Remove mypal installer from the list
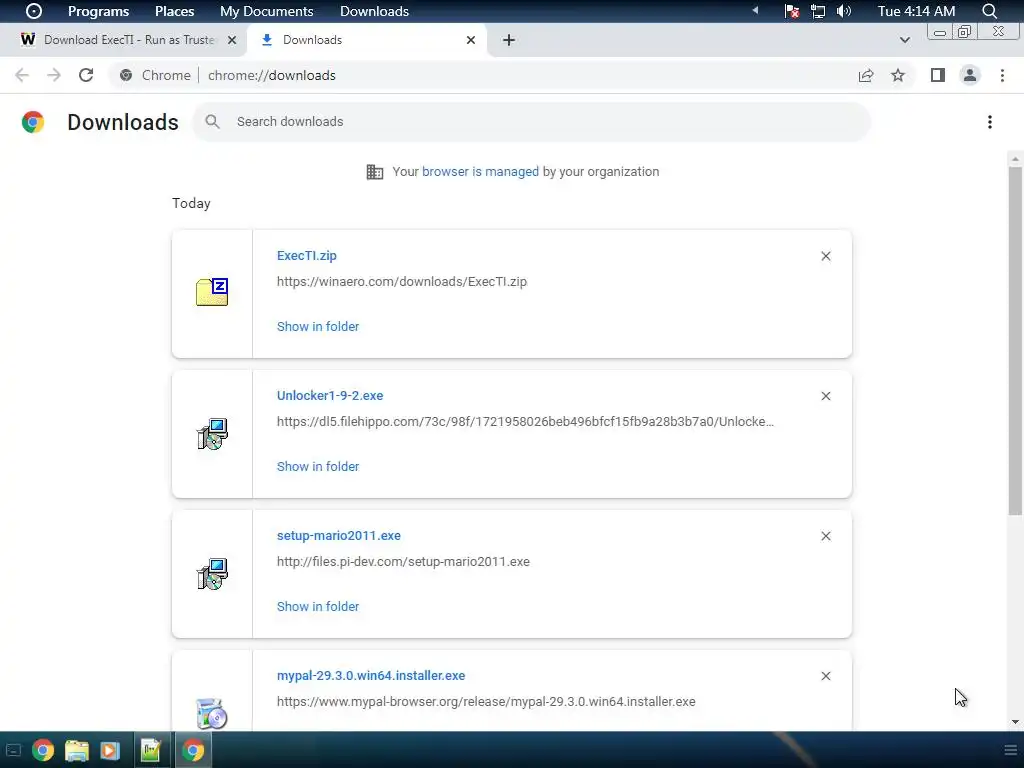This screenshot has height=768, width=1024. pos(825,676)
